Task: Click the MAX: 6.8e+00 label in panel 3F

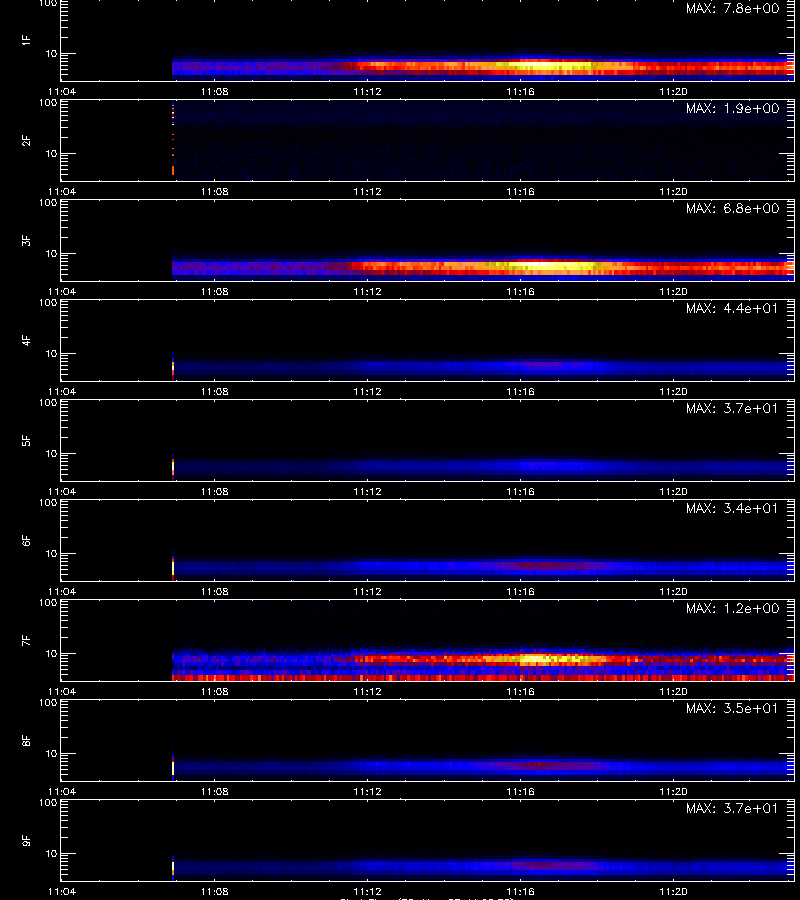Action: pos(732,208)
